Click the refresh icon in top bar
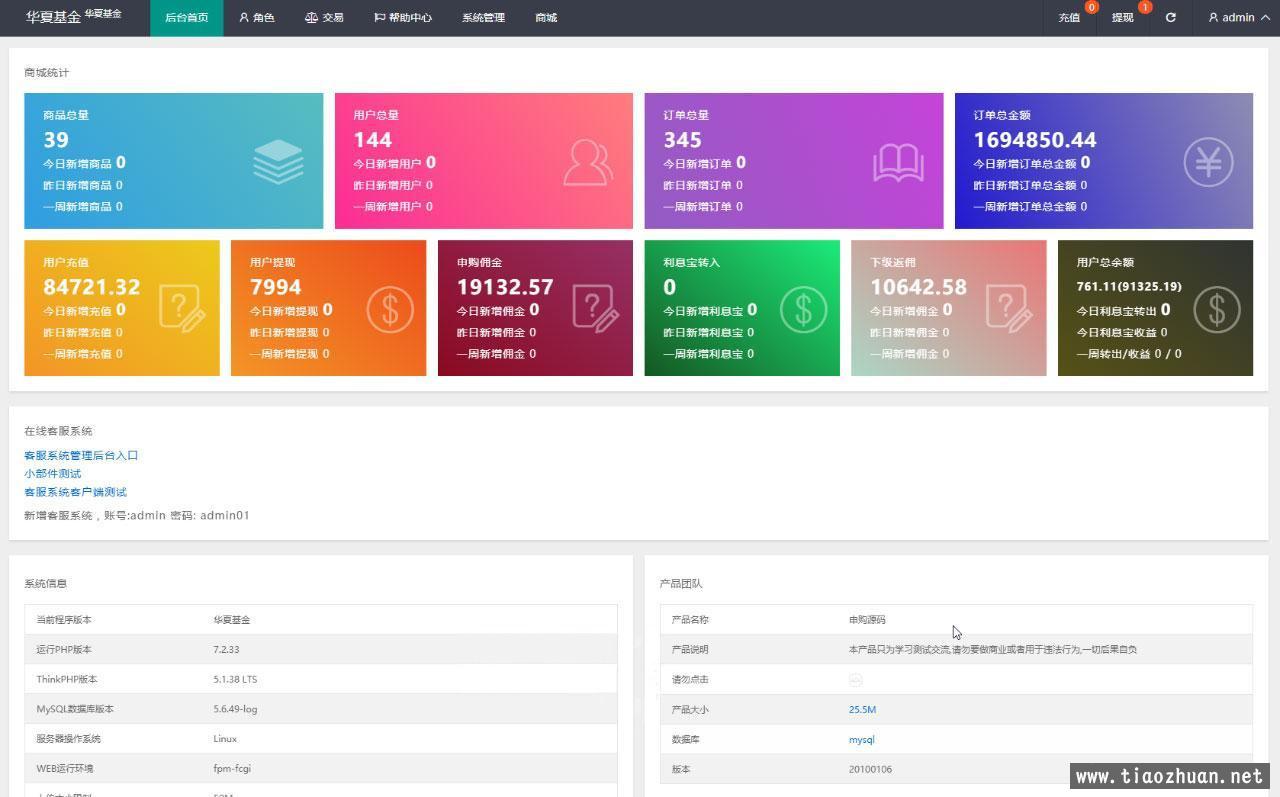Screen dimensions: 1280x797 (1171, 18)
